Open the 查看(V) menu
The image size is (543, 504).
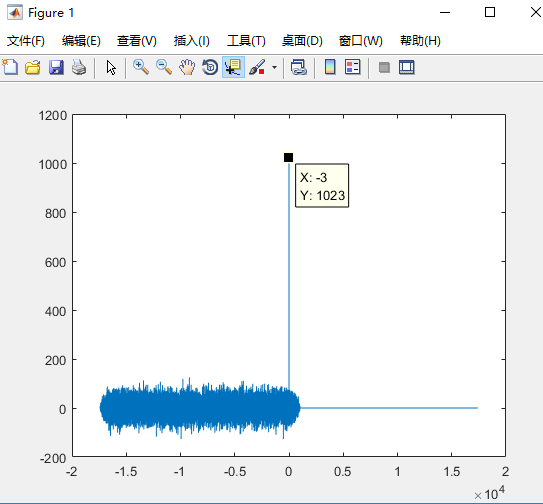pos(137,41)
